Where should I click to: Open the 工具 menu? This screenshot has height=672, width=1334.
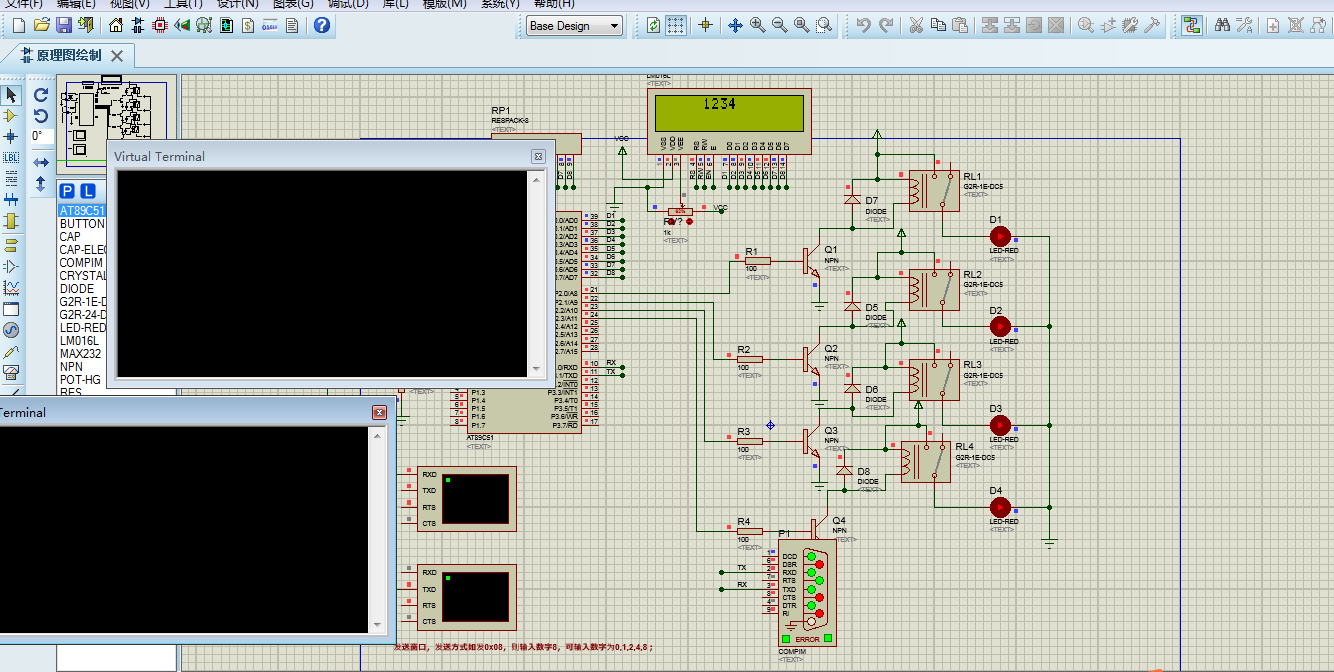183,4
